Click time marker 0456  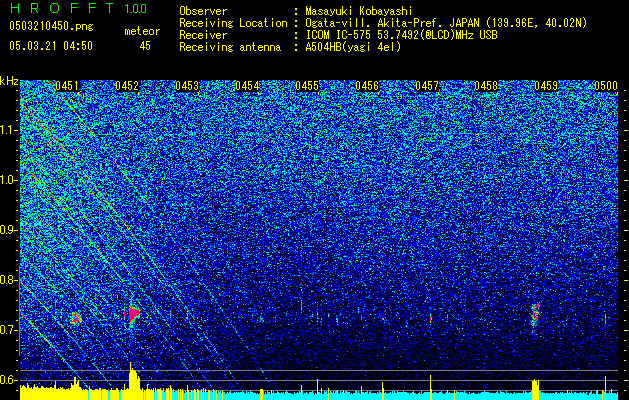(367, 86)
